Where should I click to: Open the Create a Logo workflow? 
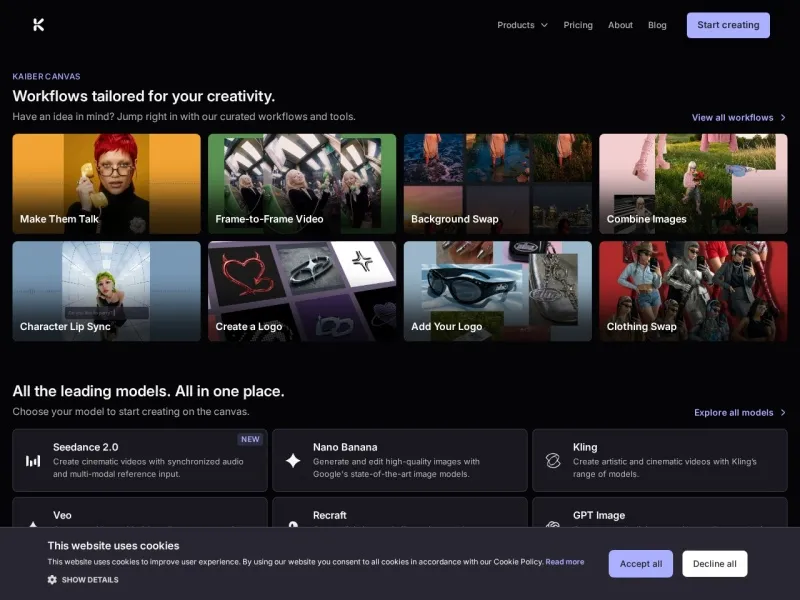click(302, 291)
